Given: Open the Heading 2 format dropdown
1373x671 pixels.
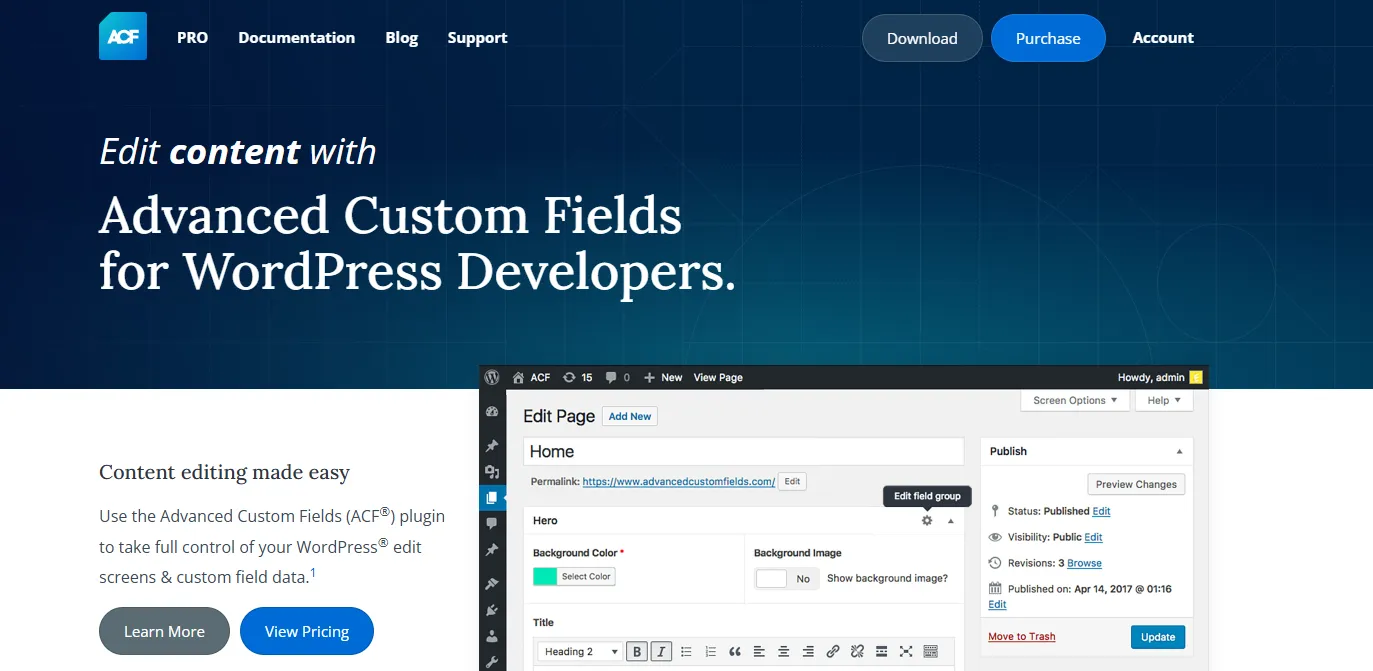Looking at the screenshot, I should coord(580,651).
